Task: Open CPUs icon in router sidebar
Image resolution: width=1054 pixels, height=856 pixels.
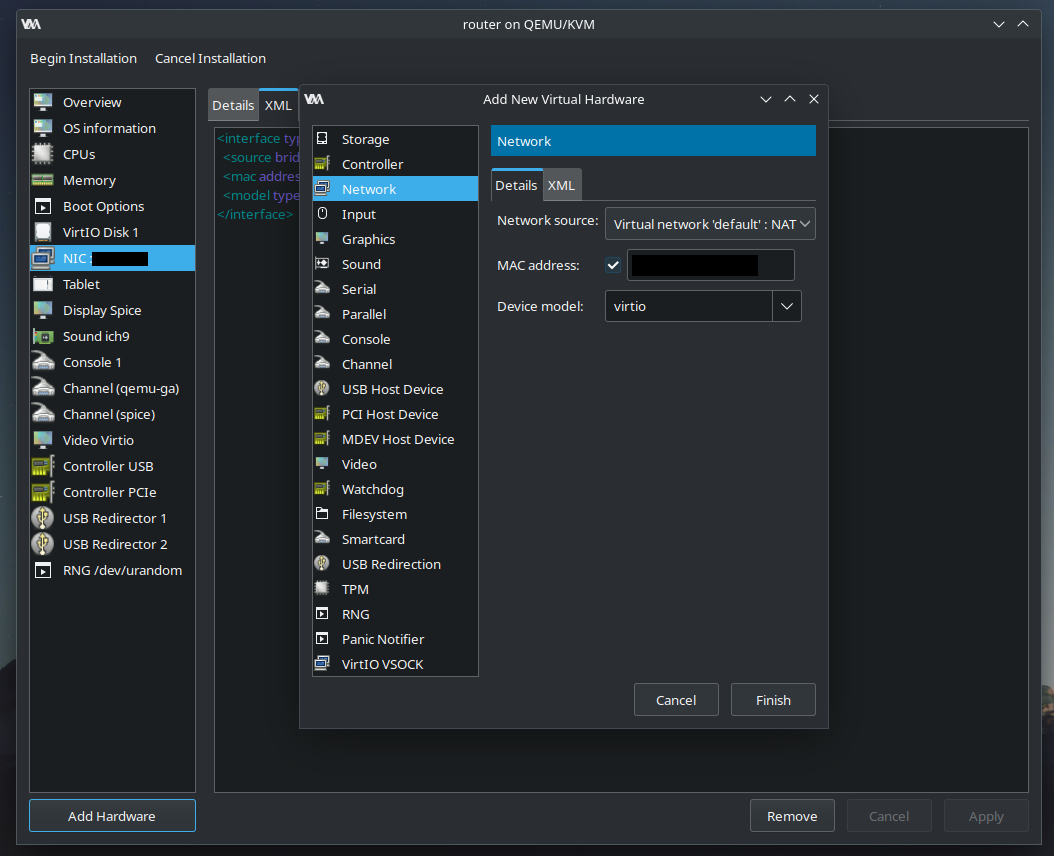Action: 43,154
